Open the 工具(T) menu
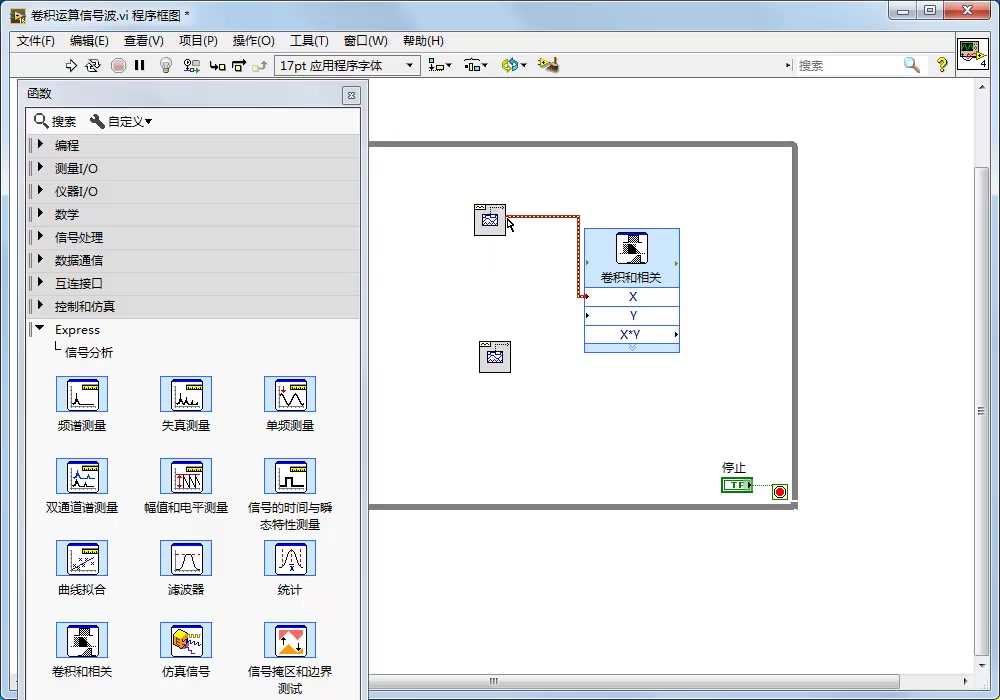The image size is (1000, 700). point(308,41)
